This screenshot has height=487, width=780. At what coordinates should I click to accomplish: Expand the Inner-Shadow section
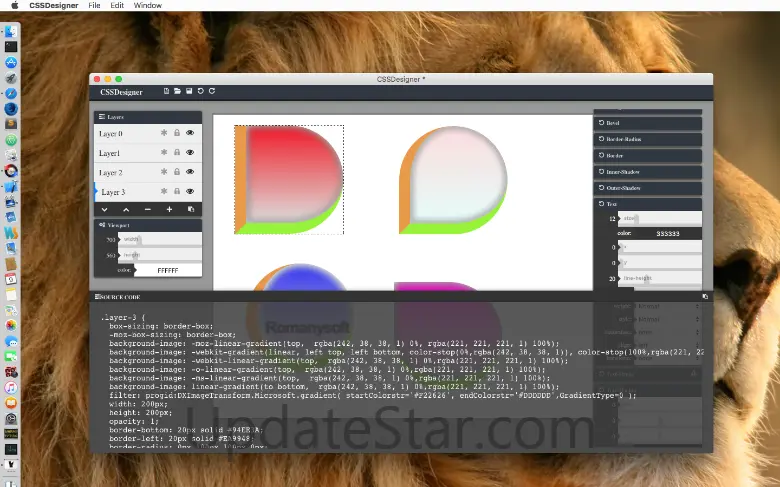[x=648, y=172]
